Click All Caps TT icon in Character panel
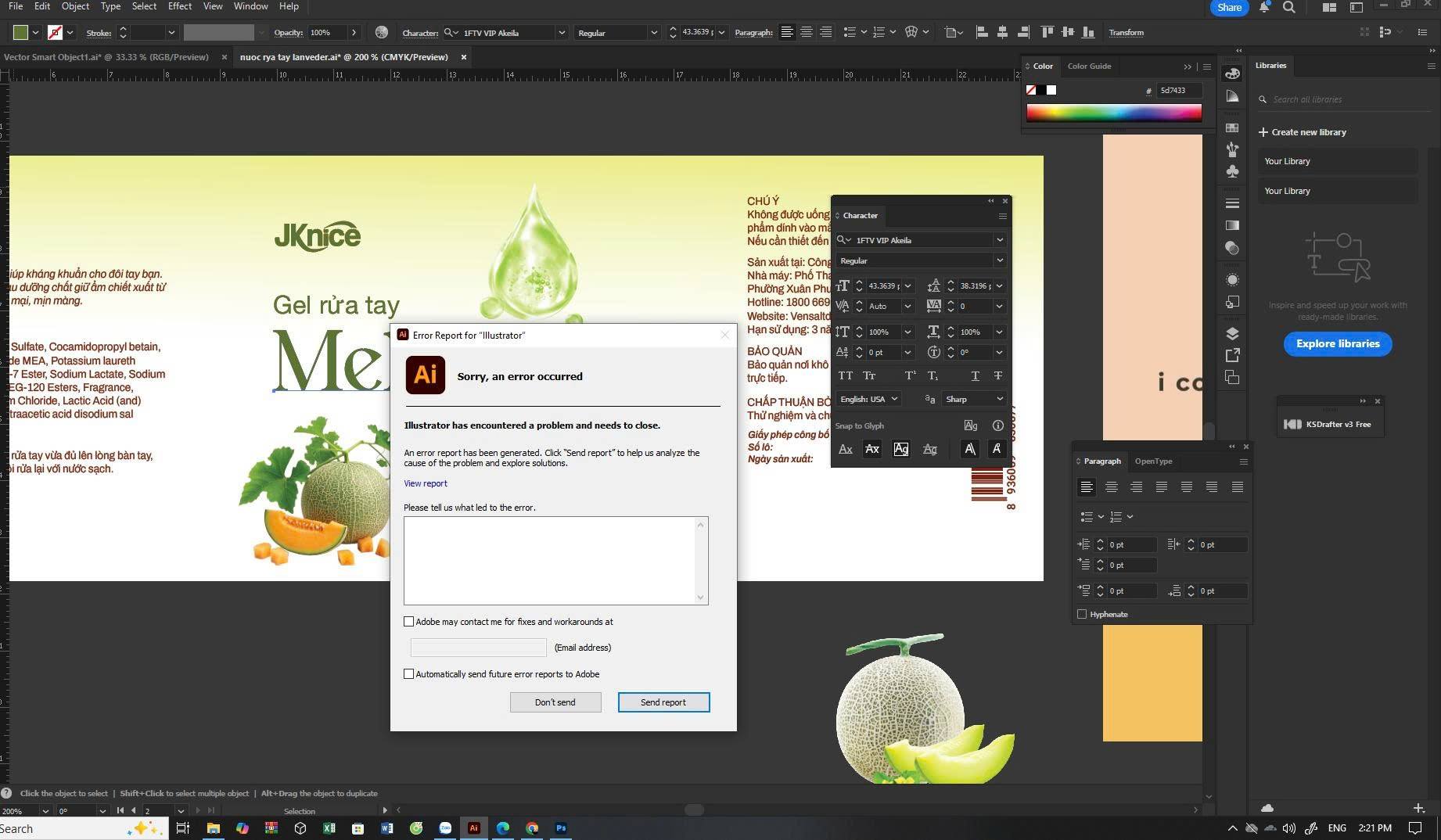This screenshot has width=1441, height=840. [845, 375]
